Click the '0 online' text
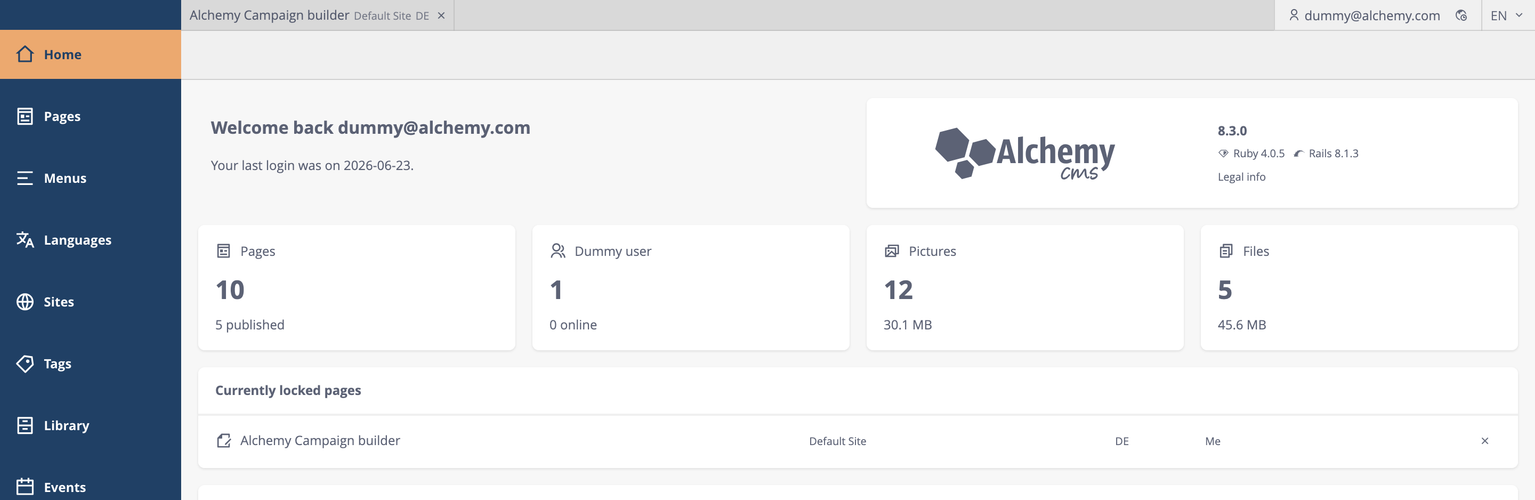The image size is (1535, 500). point(573,325)
